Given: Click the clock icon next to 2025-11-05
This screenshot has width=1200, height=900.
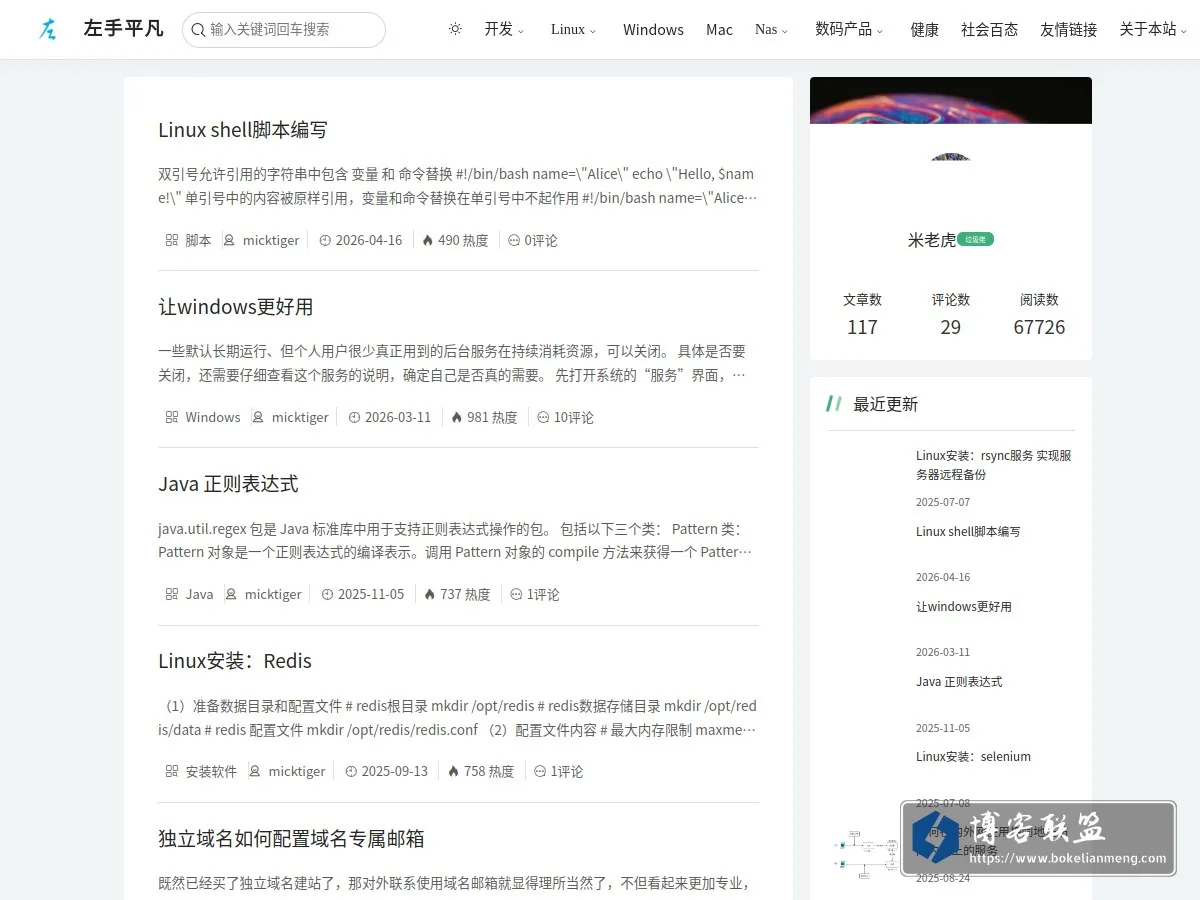Looking at the screenshot, I should click(x=327, y=594).
